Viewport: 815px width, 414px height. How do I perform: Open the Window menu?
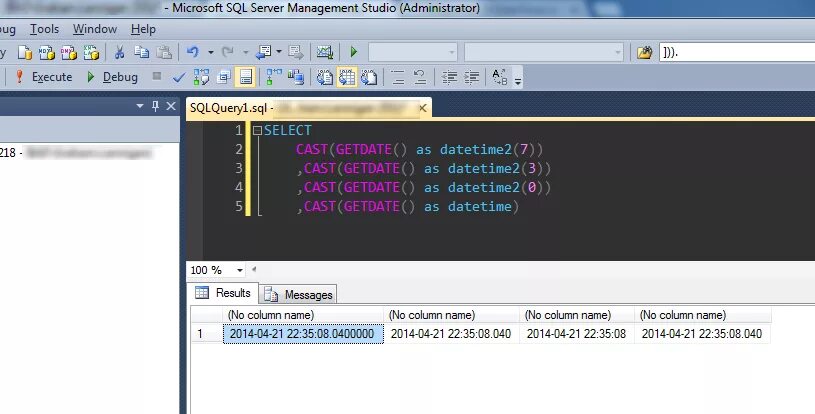coord(95,29)
